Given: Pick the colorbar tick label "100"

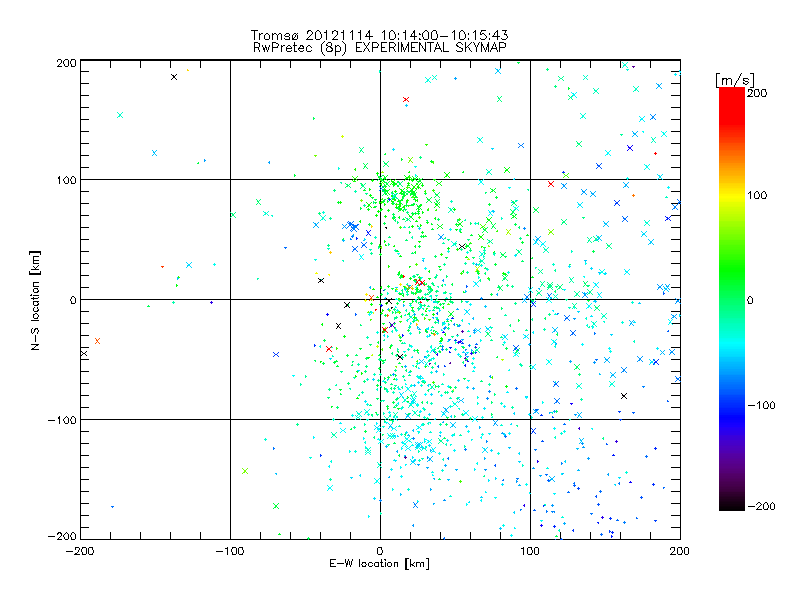Looking at the screenshot, I should point(757,195).
